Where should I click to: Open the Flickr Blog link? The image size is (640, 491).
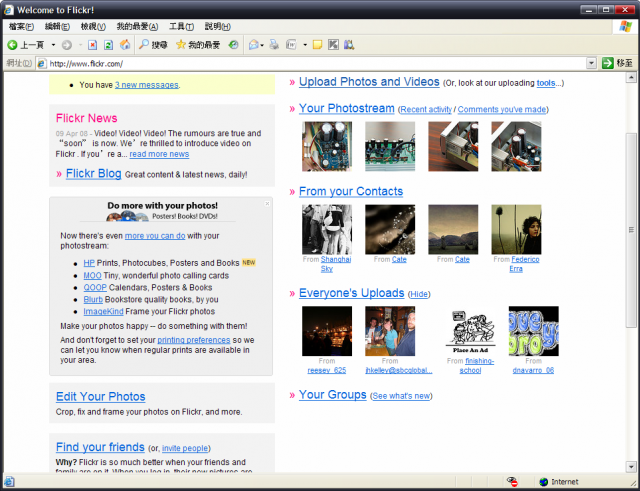pos(93,173)
